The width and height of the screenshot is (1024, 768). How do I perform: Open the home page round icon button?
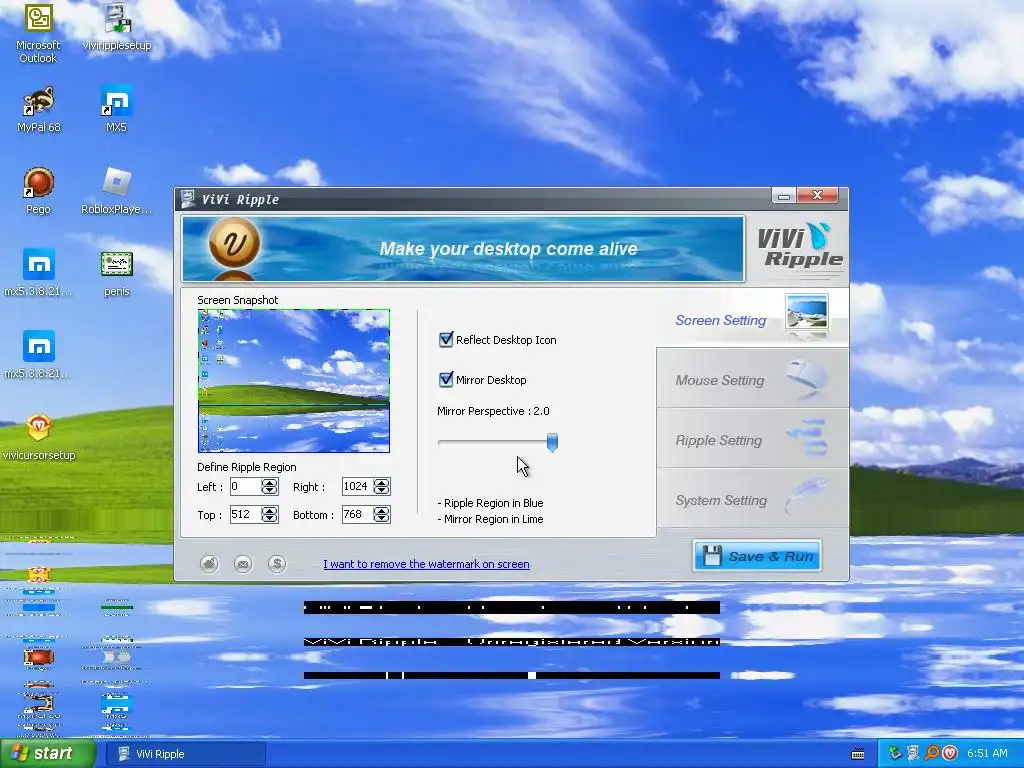209,563
